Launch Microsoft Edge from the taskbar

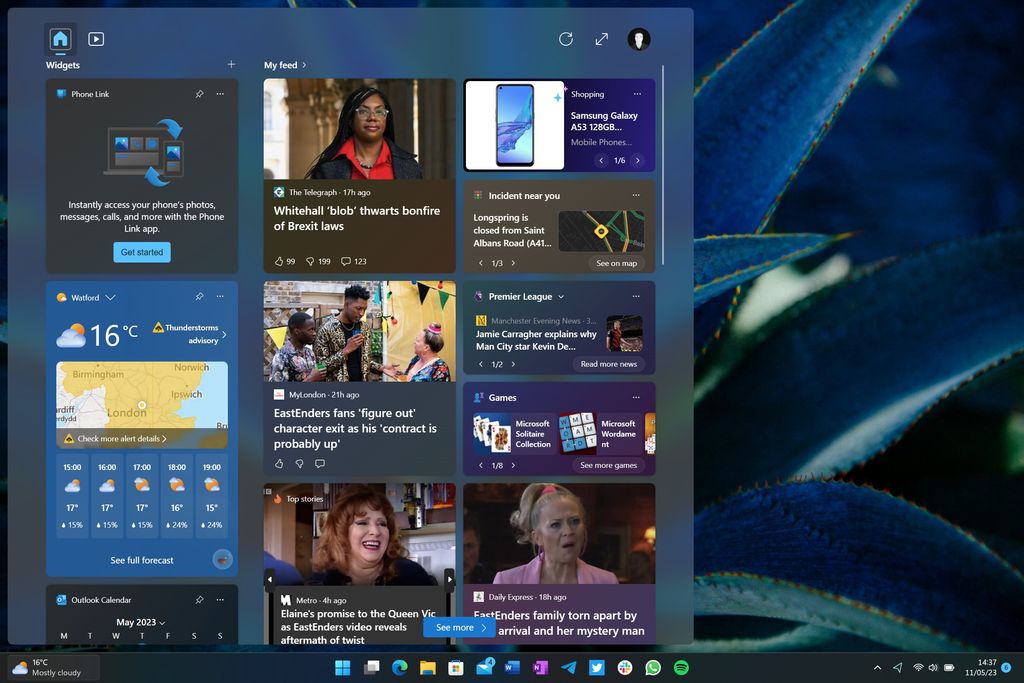point(399,667)
